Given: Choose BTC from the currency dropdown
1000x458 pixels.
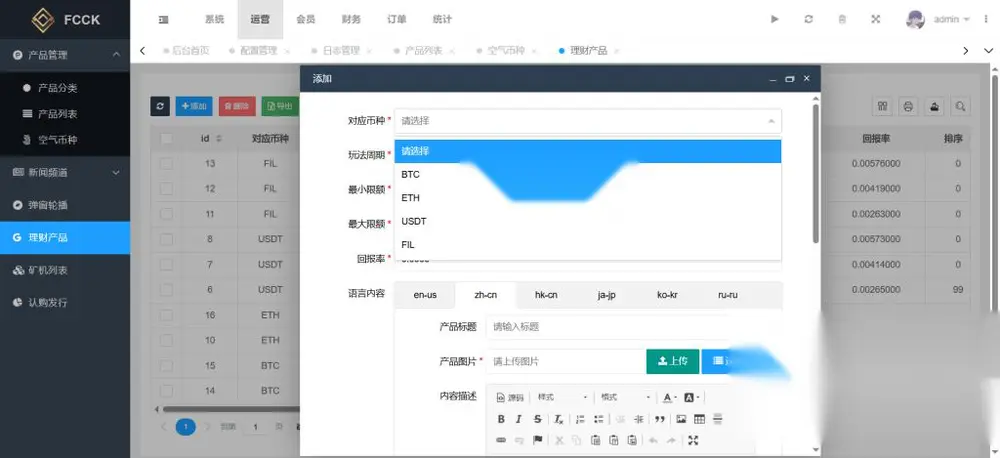Looking at the screenshot, I should pos(587,174).
